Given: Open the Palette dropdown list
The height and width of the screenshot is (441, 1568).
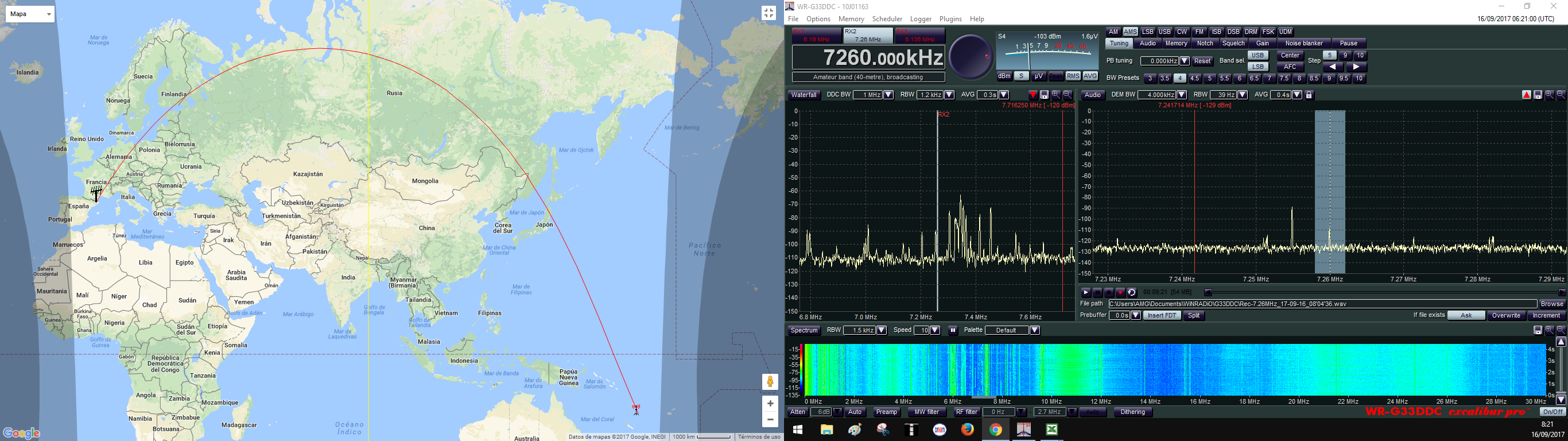Looking at the screenshot, I should pyautogui.click(x=1034, y=331).
